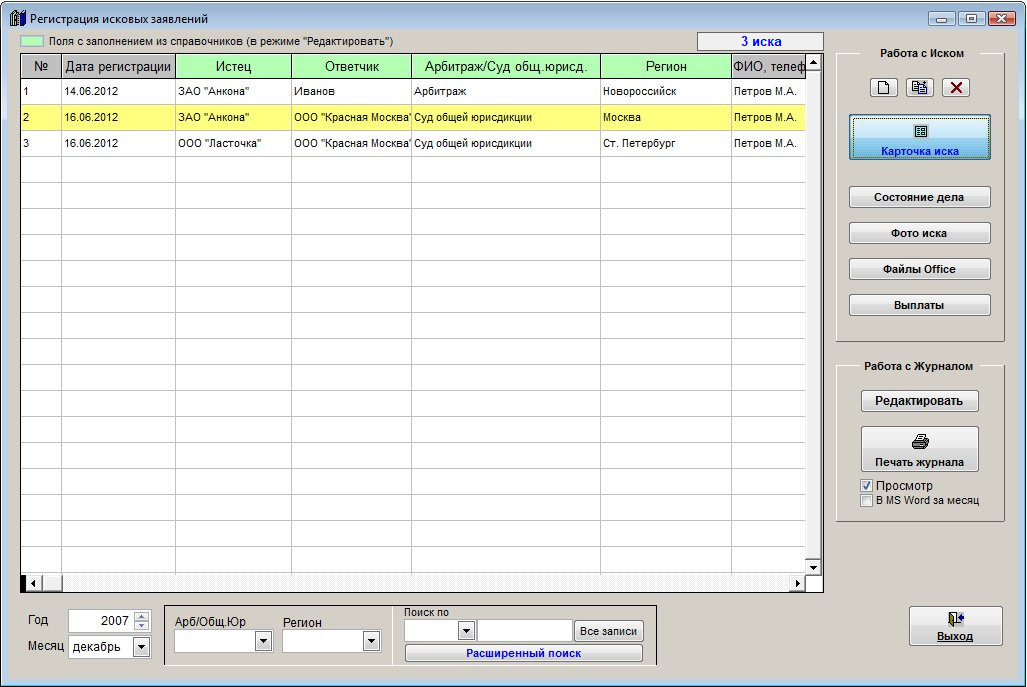The image size is (1027, 687).
Task: Click the red X delete claim icon
Action: (x=956, y=88)
